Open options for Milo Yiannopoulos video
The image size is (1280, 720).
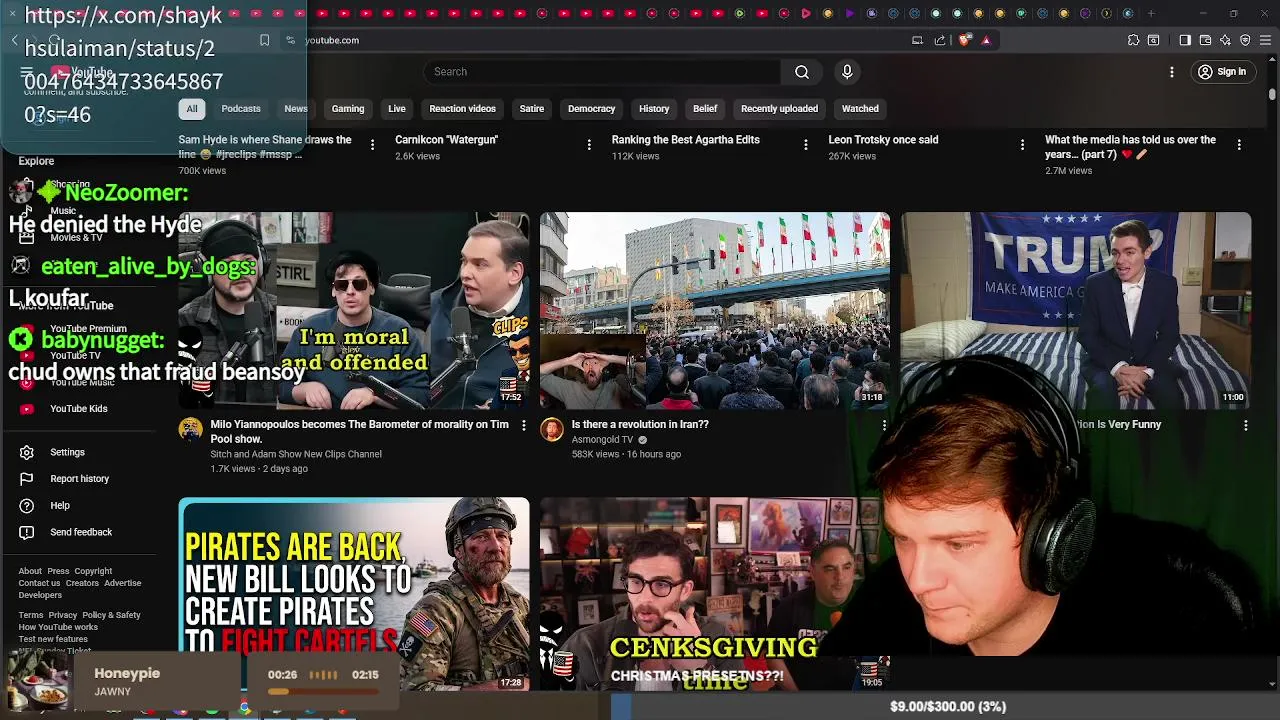pos(523,426)
